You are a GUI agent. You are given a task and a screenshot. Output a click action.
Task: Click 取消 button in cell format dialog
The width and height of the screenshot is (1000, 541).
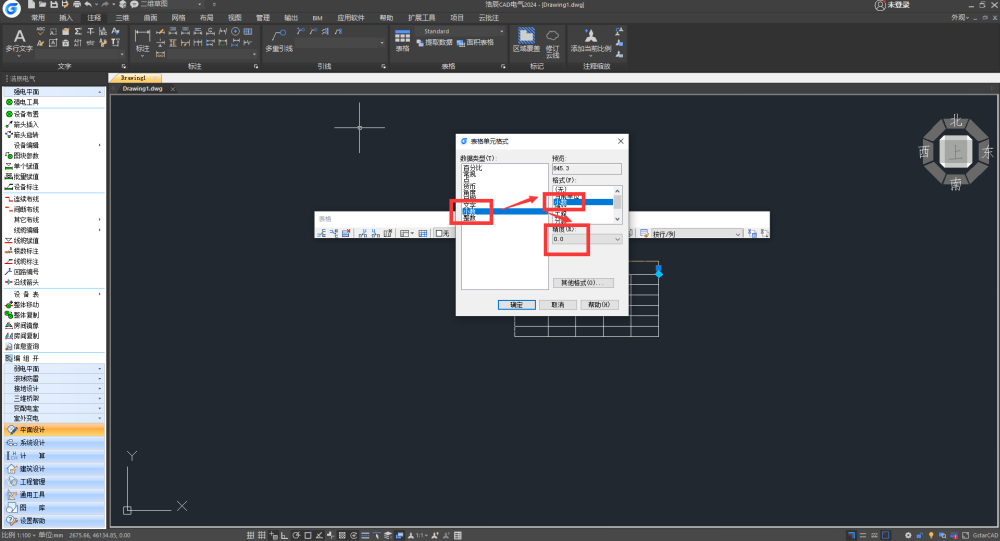pos(558,305)
